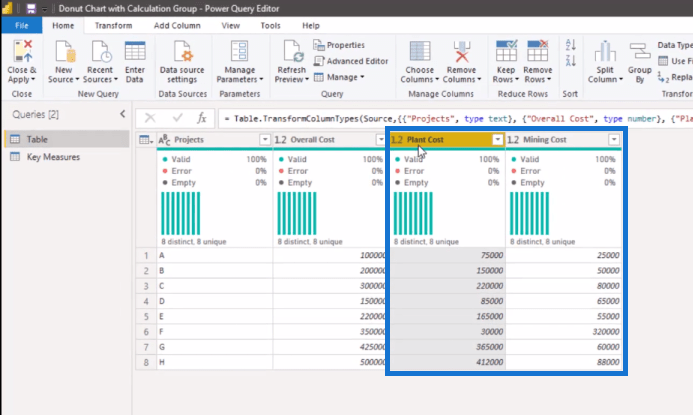
Task: Click project cell H
Action: click(x=214, y=362)
